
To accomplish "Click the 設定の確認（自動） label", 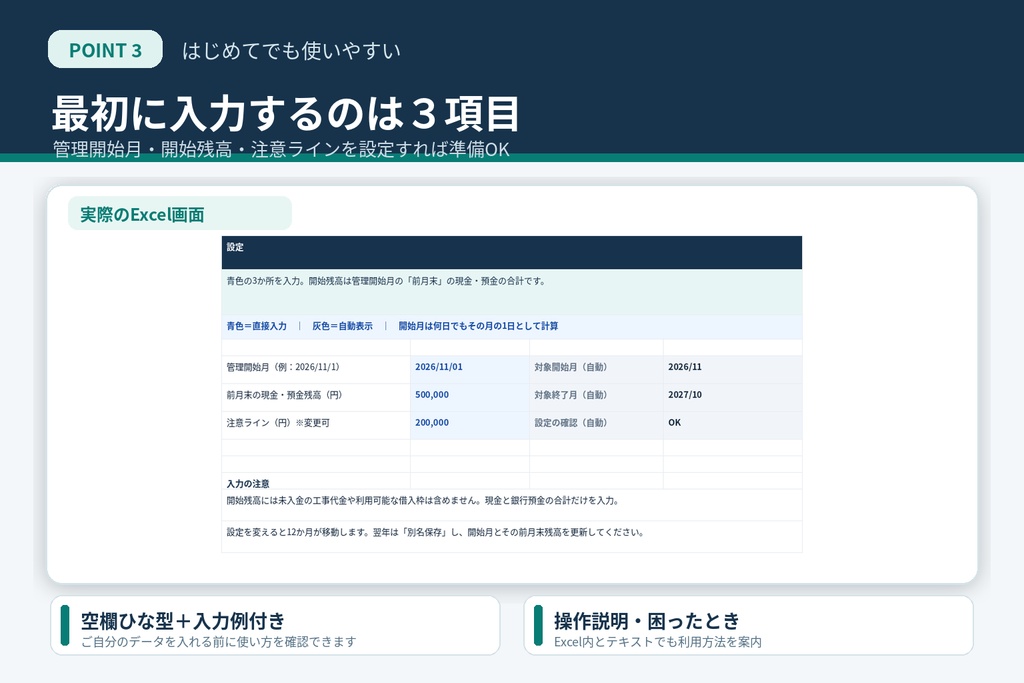I will click(x=571, y=423).
